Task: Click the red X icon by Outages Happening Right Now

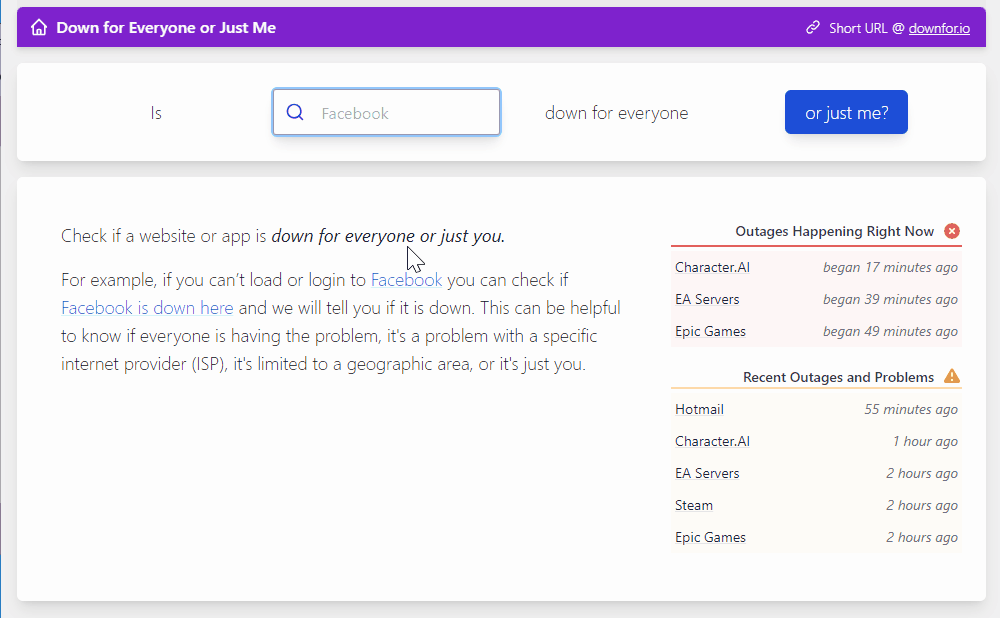Action: click(952, 231)
